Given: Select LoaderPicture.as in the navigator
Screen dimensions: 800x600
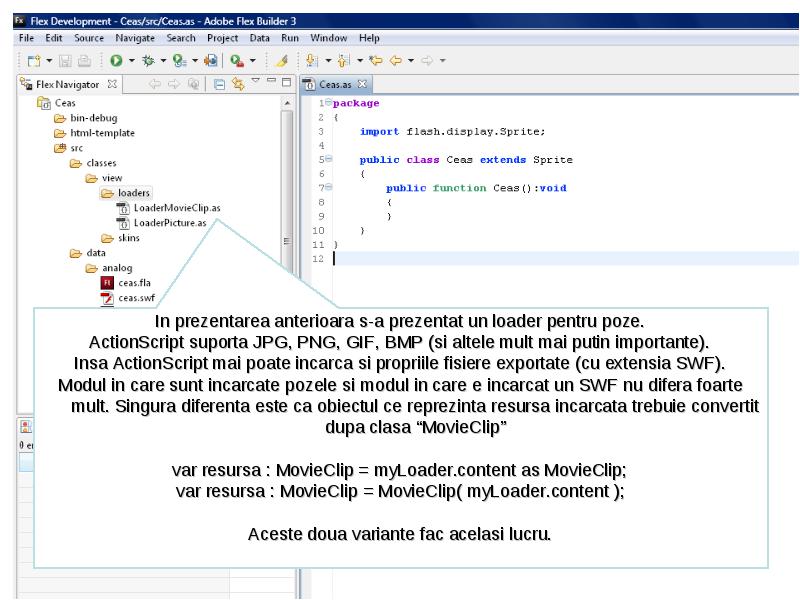Looking at the screenshot, I should [x=170, y=223].
